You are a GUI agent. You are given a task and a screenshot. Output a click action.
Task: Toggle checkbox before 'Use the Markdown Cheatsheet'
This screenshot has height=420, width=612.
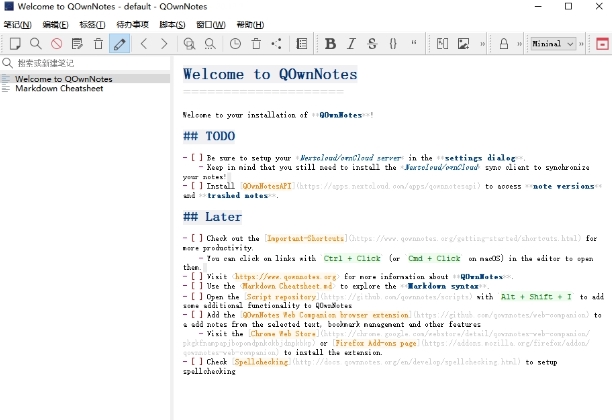[x=196, y=286]
